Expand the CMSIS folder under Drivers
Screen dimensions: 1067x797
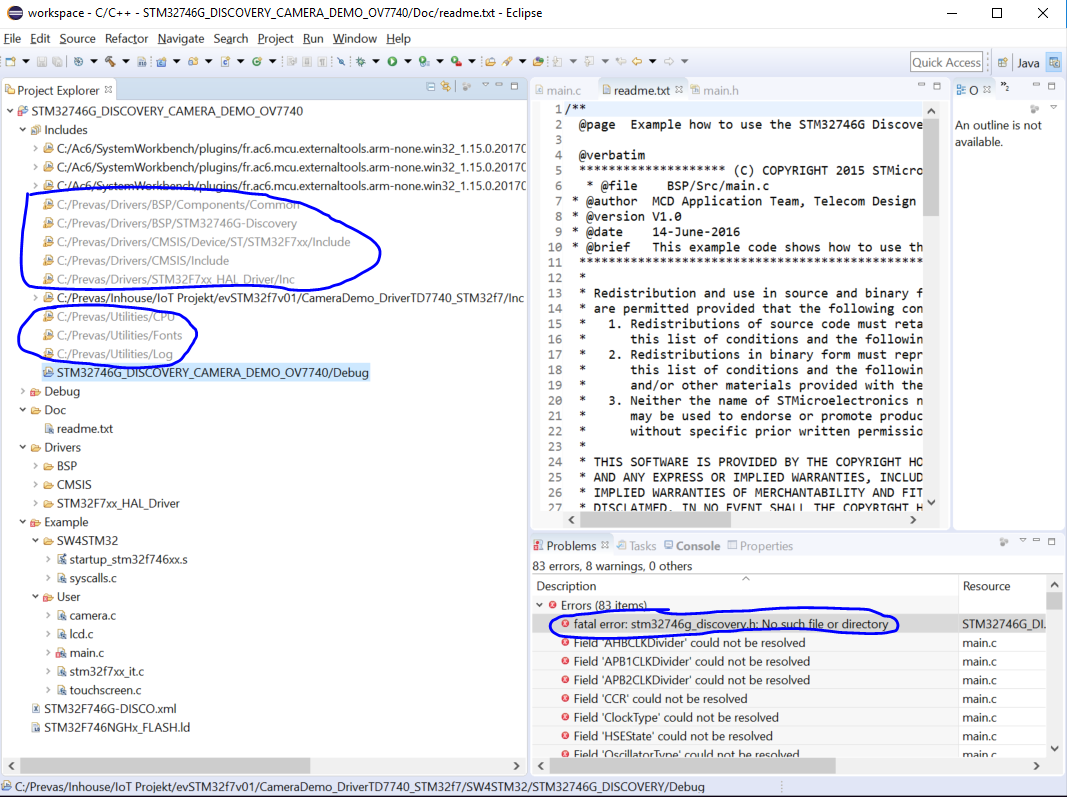click(x=36, y=485)
